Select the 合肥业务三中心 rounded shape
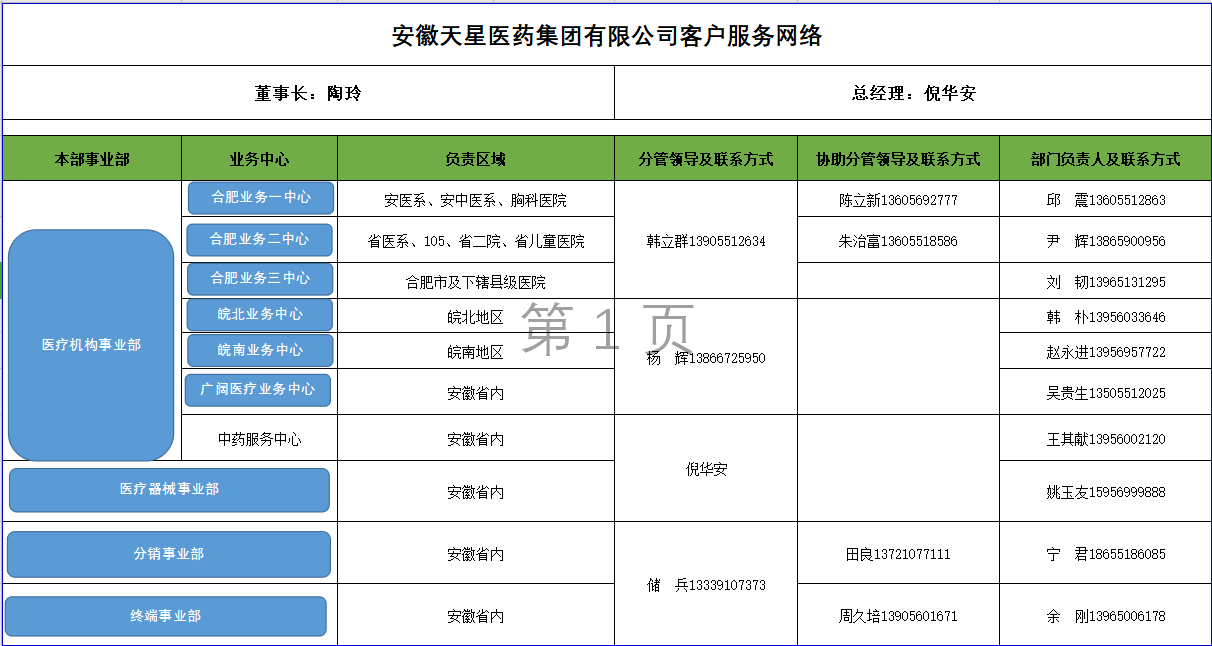This screenshot has height=646, width=1212. pos(260,278)
